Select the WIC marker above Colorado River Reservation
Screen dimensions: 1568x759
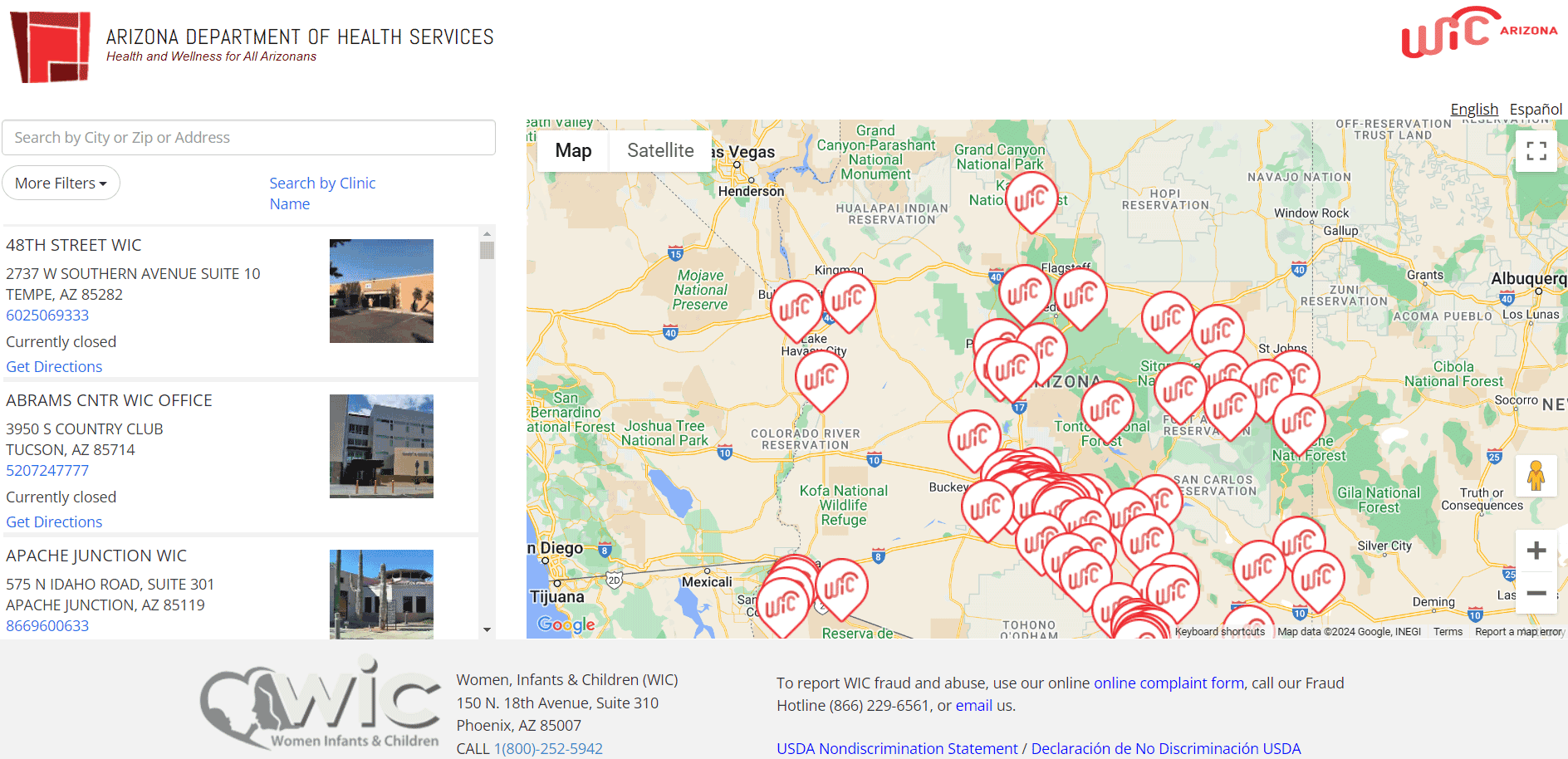(x=821, y=379)
